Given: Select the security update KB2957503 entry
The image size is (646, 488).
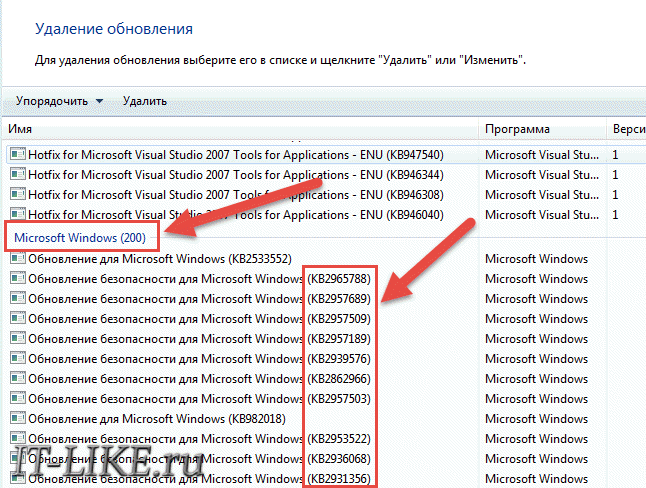Looking at the screenshot, I should [199, 399].
